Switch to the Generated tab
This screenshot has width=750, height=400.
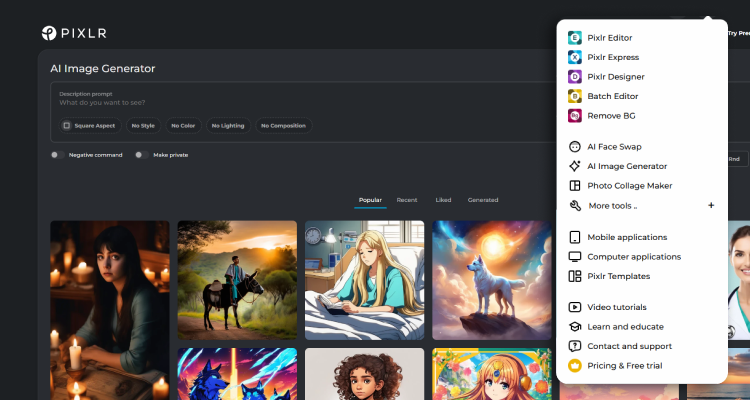coord(483,200)
